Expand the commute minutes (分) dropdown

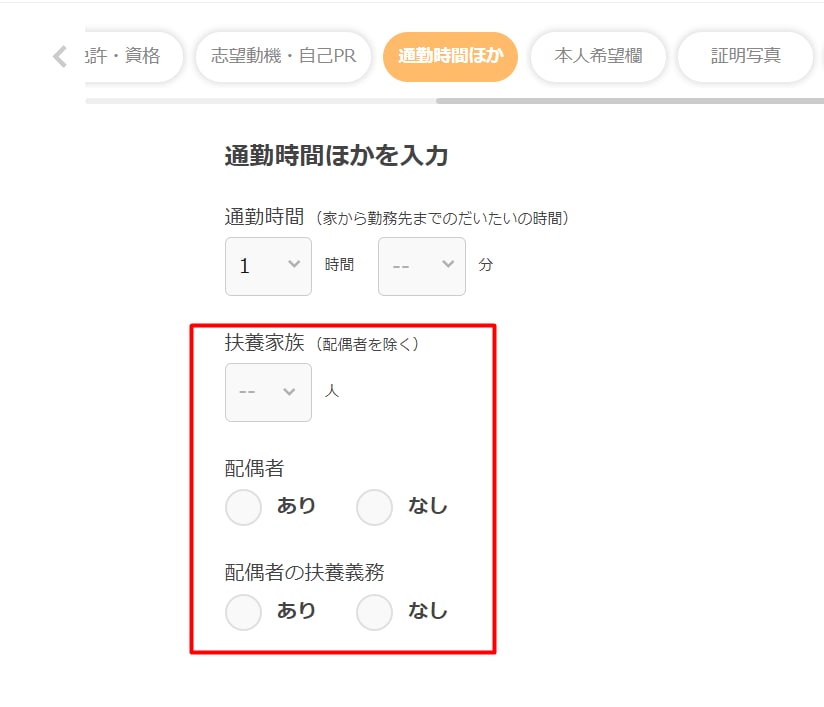pos(421,266)
